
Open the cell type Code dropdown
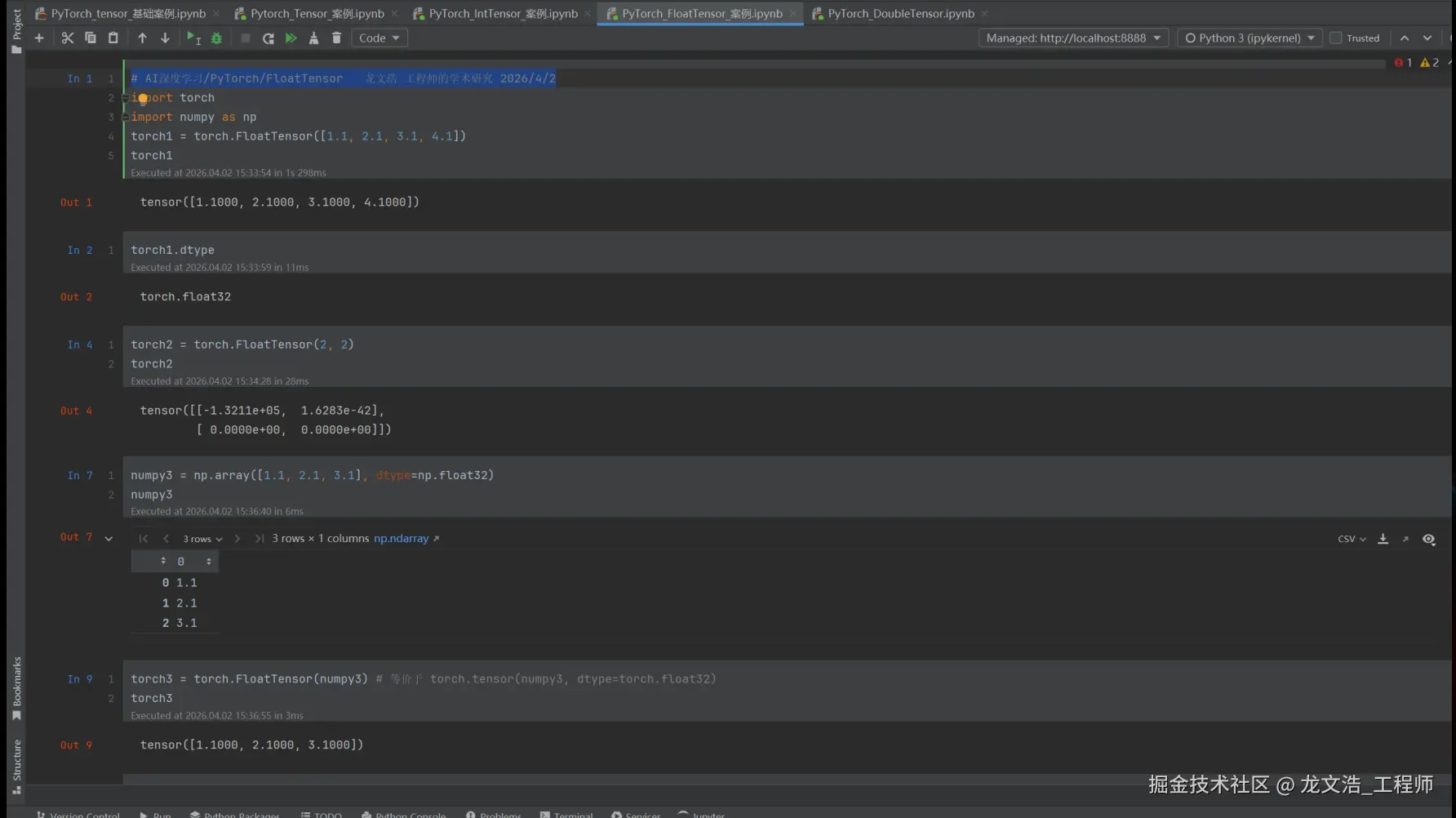[x=380, y=38]
